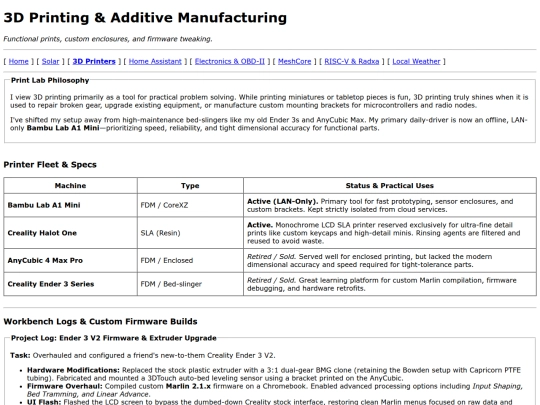The width and height of the screenshot is (540, 405).
Task: Click the Active (LAN-Only) status text
Action: [282, 201]
